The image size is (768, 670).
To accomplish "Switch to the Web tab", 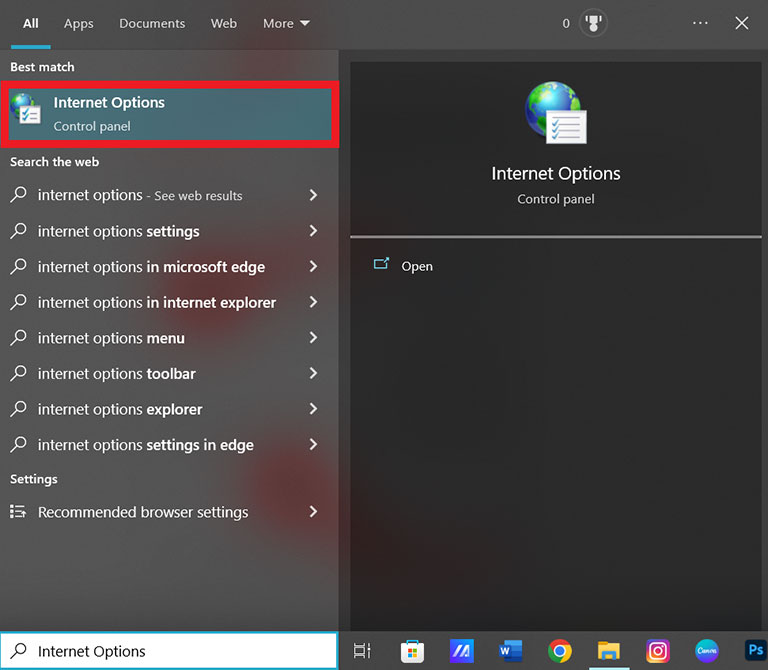I will 224,24.
